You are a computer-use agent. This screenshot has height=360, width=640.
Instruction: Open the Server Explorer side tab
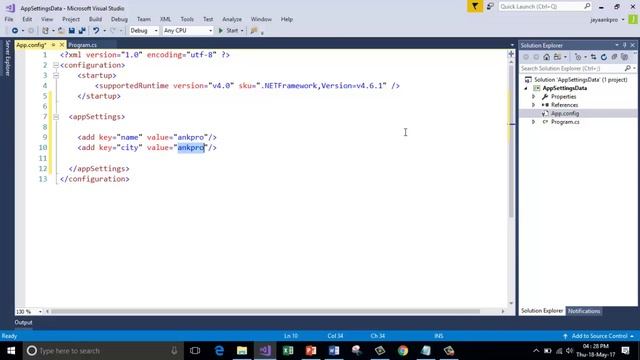coord(7,58)
